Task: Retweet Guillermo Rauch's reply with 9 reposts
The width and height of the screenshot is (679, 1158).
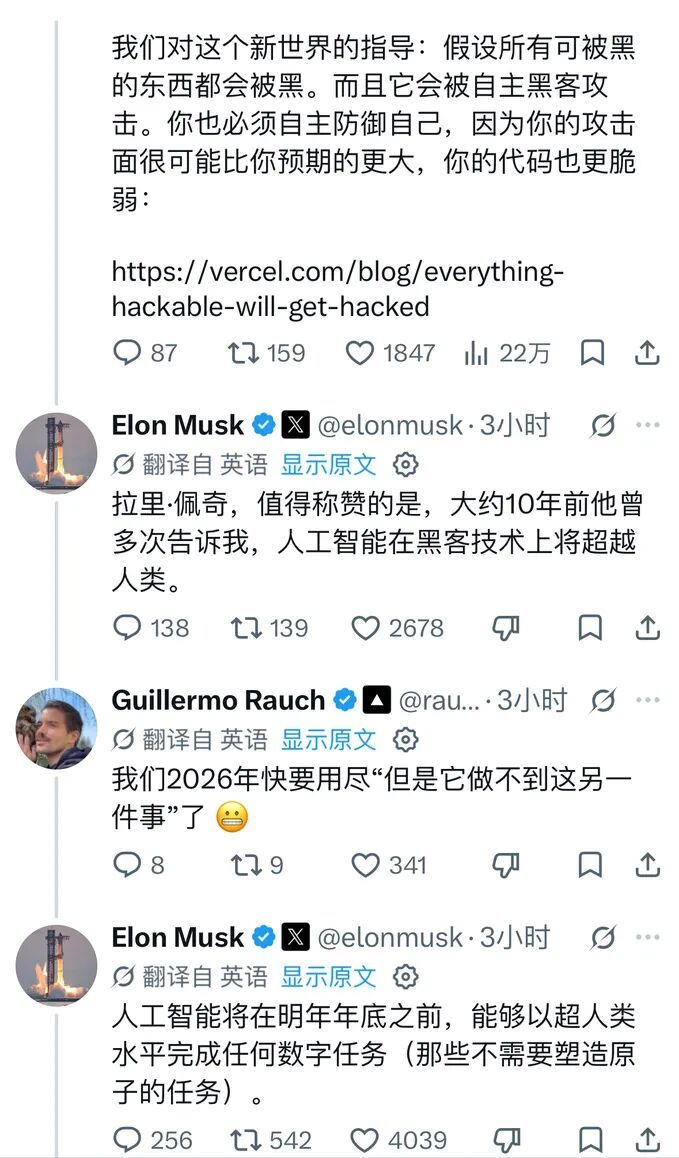Action: [256, 865]
